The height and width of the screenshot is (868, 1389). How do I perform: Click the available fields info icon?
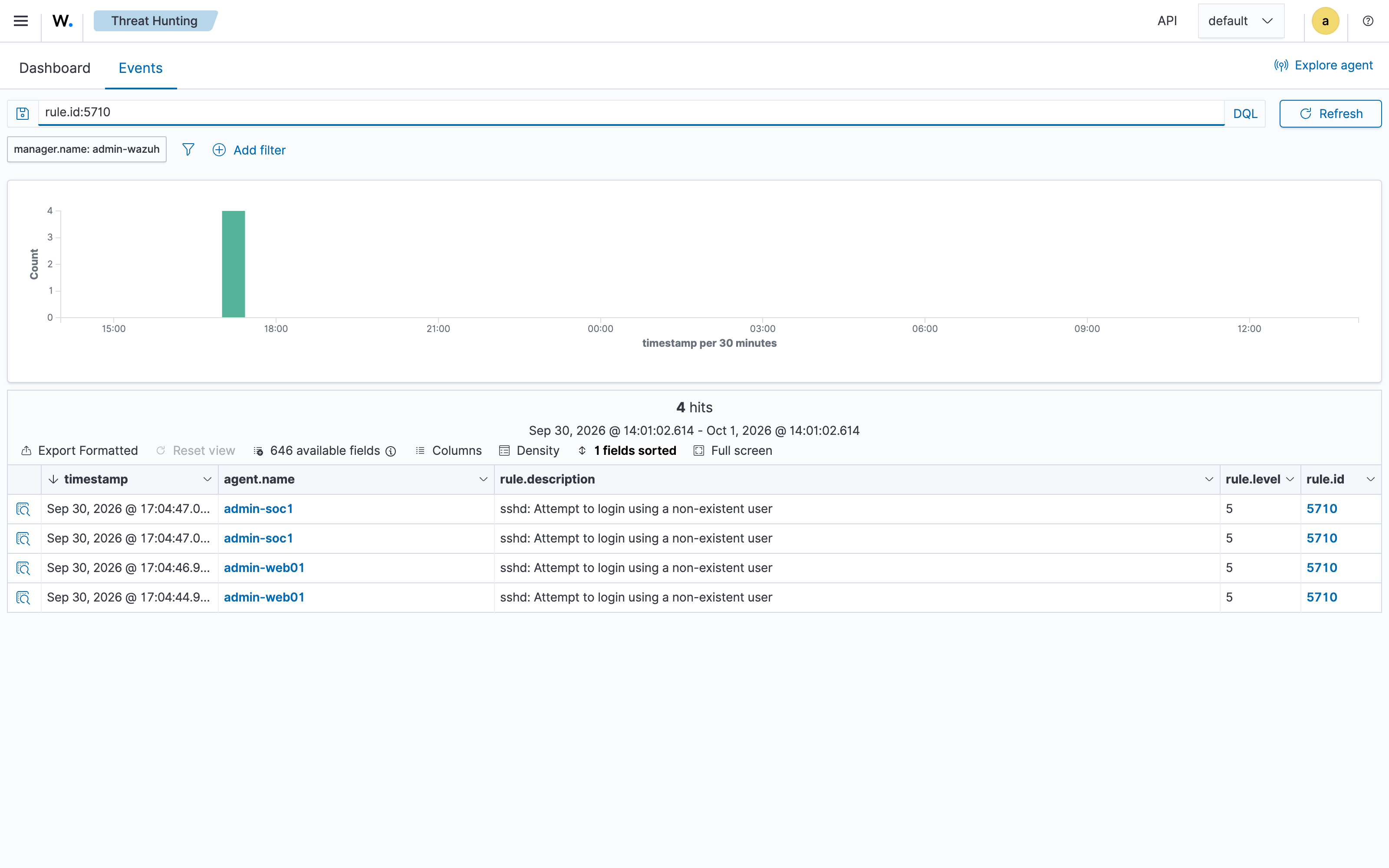click(391, 451)
